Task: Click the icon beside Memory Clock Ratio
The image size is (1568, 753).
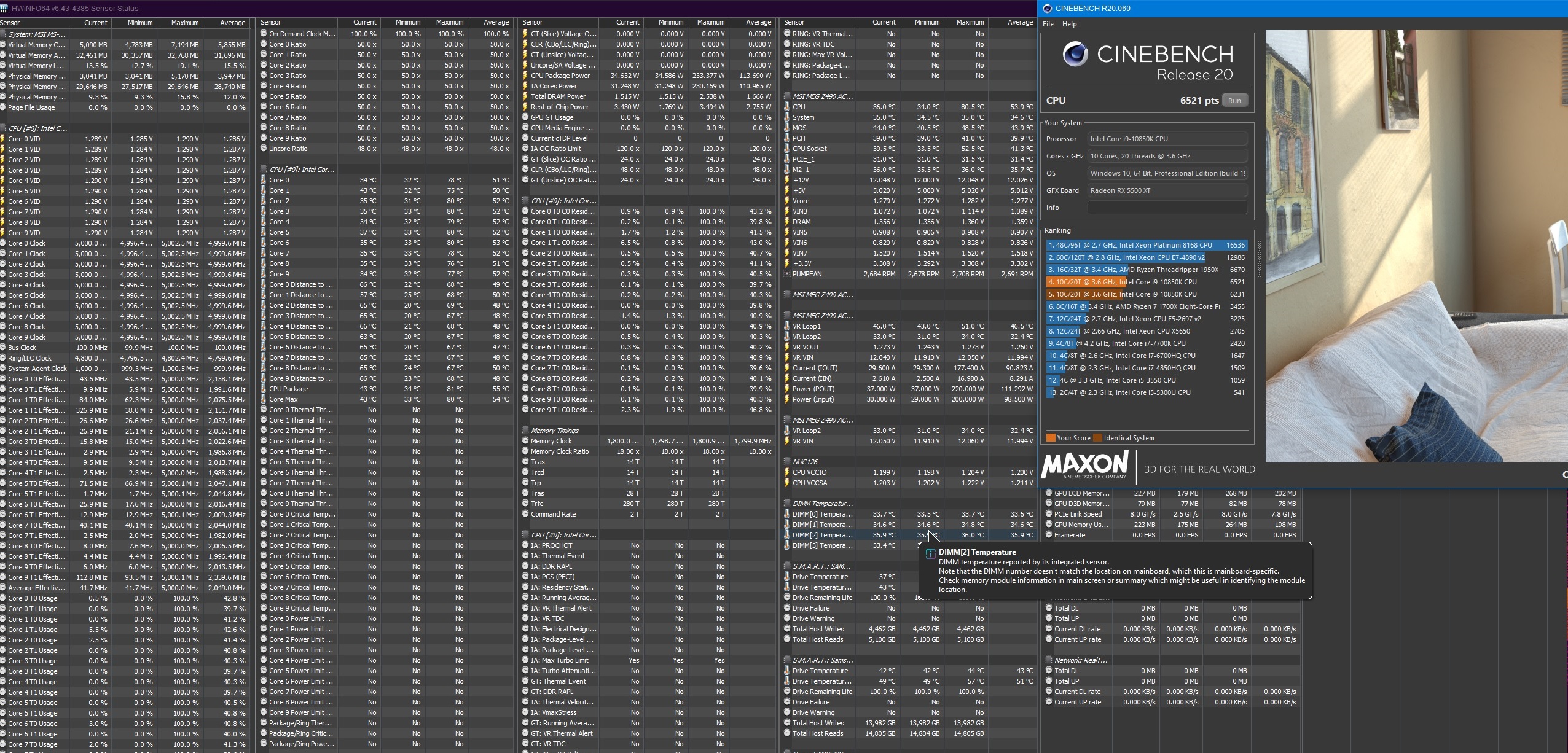Action: pyautogui.click(x=525, y=451)
